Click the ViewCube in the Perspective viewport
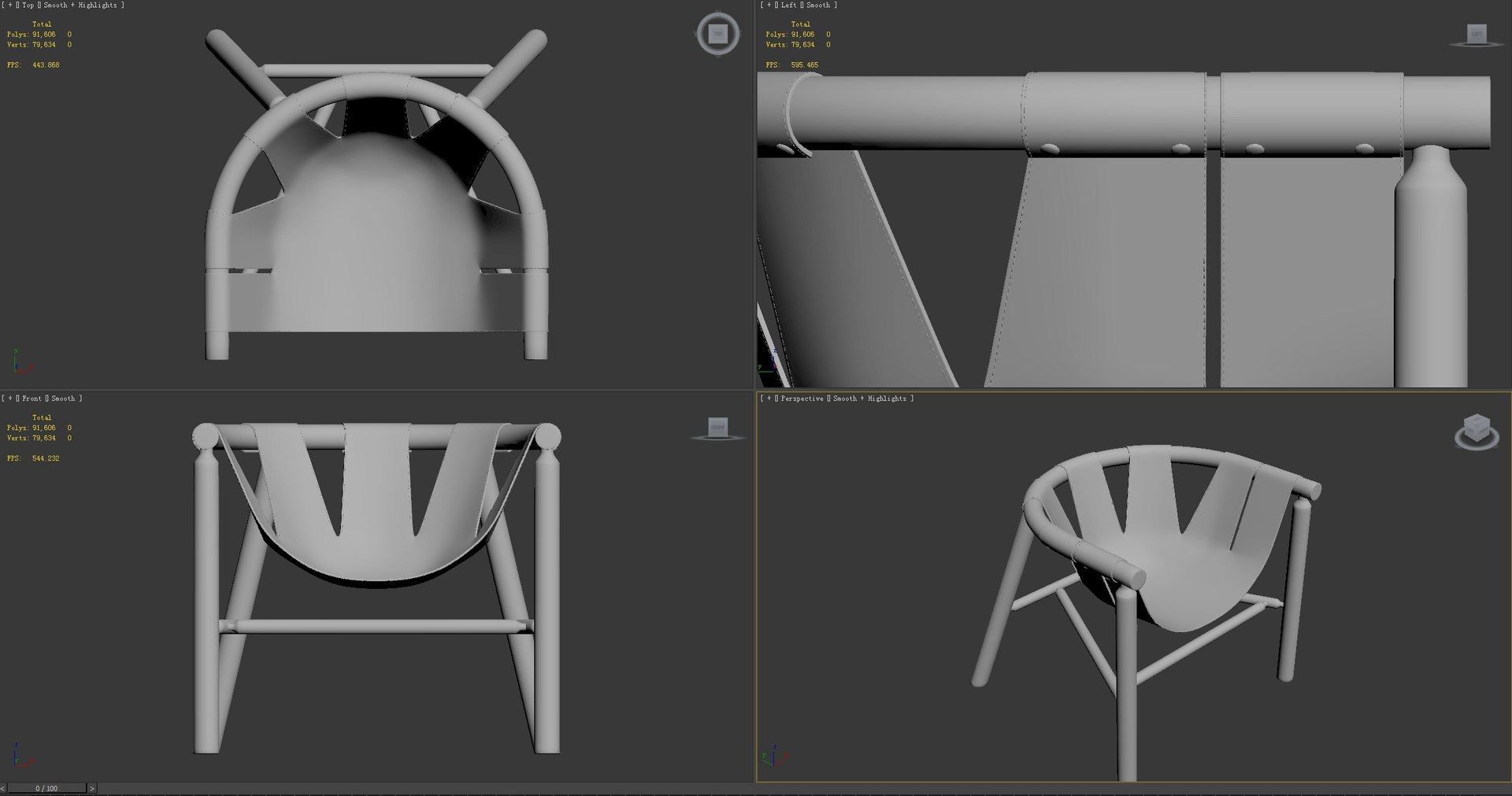 [x=1477, y=431]
